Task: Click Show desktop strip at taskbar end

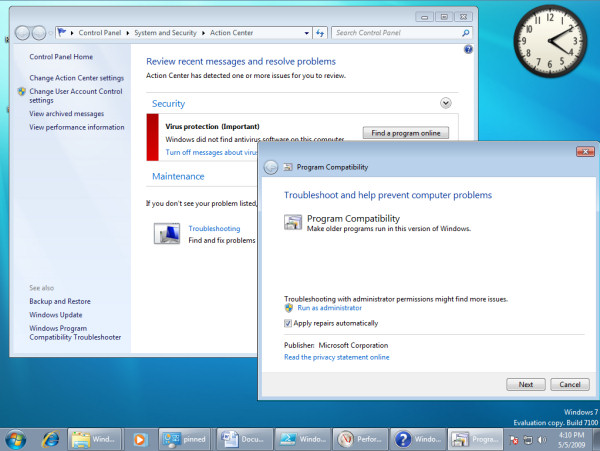Action: (x=596, y=440)
